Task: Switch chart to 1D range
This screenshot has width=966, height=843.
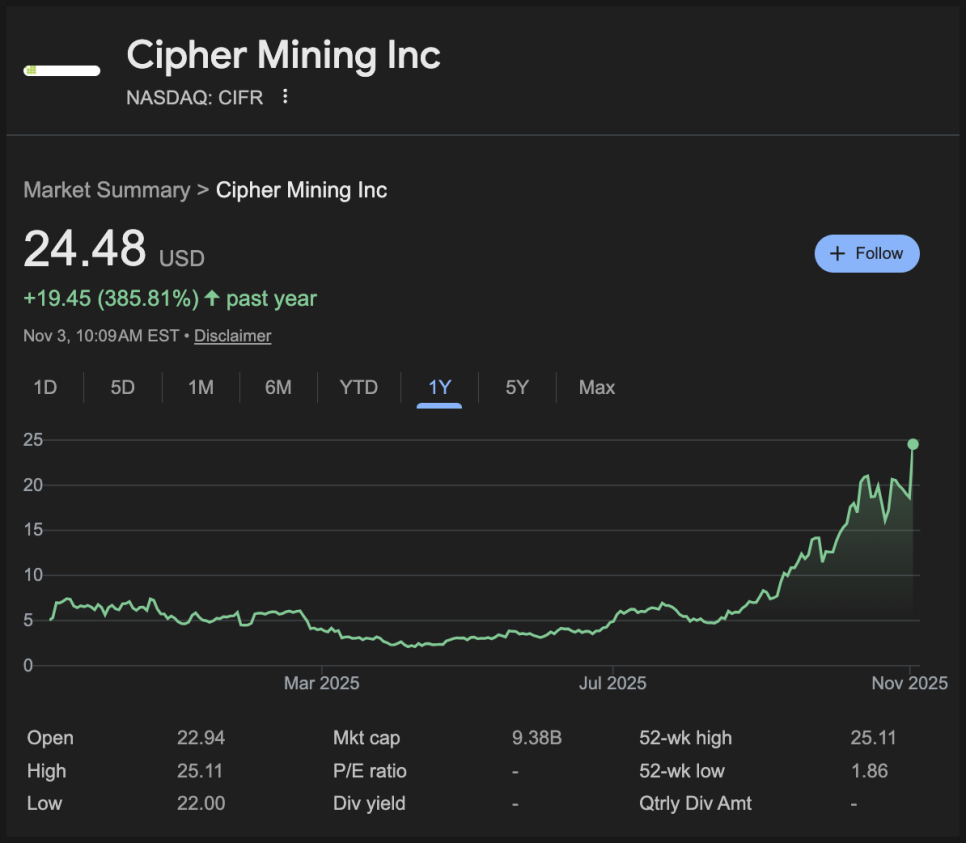Action: pyautogui.click(x=45, y=387)
